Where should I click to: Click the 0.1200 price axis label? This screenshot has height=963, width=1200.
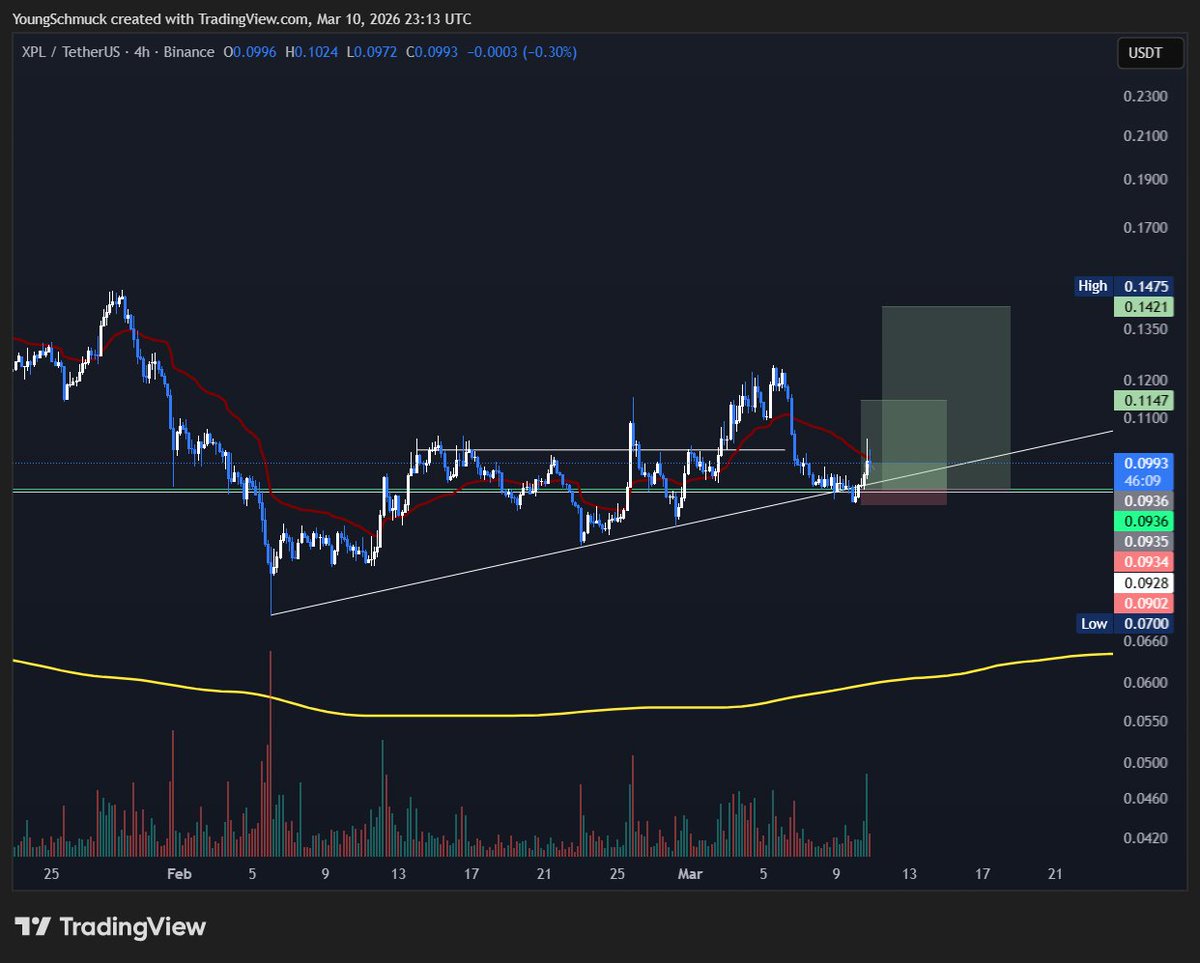pyautogui.click(x=1144, y=380)
